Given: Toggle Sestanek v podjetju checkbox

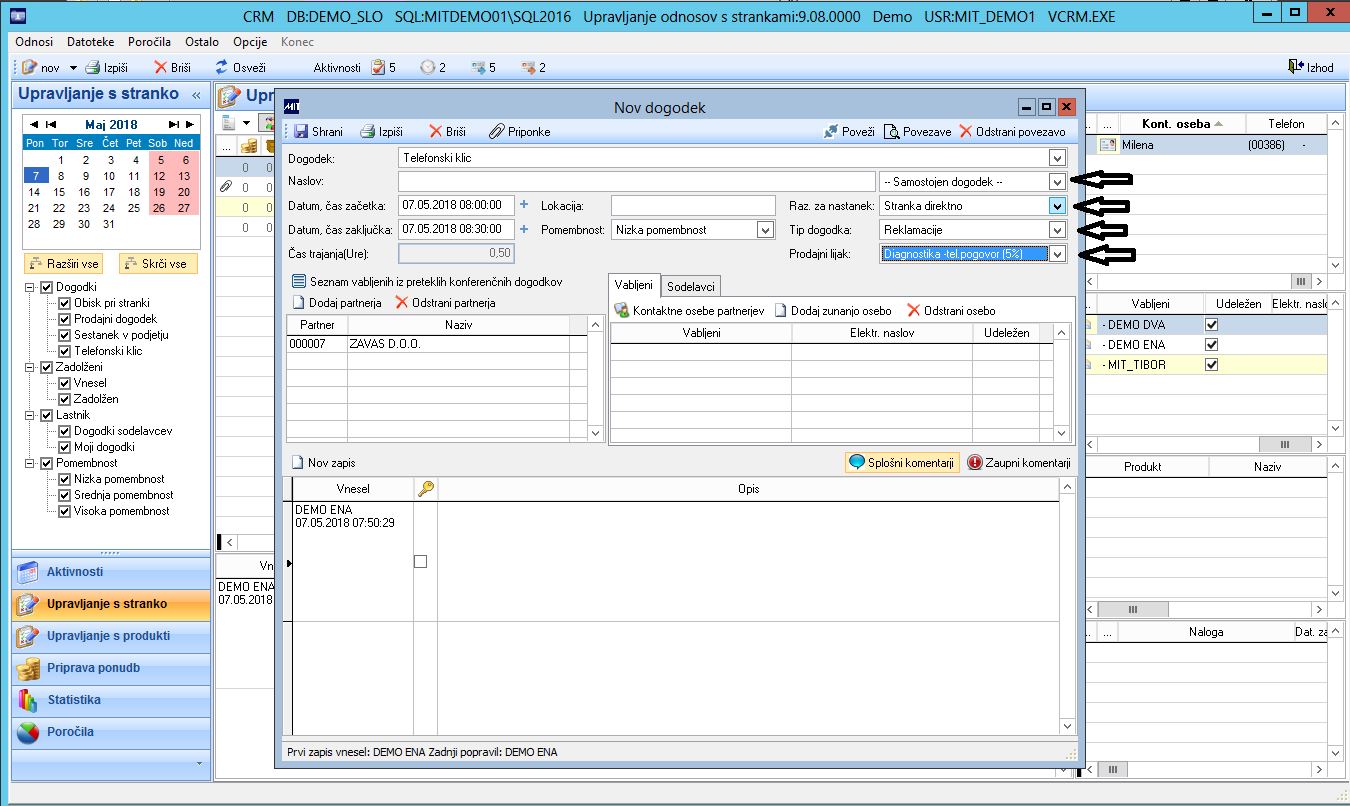Looking at the screenshot, I should (x=66, y=335).
